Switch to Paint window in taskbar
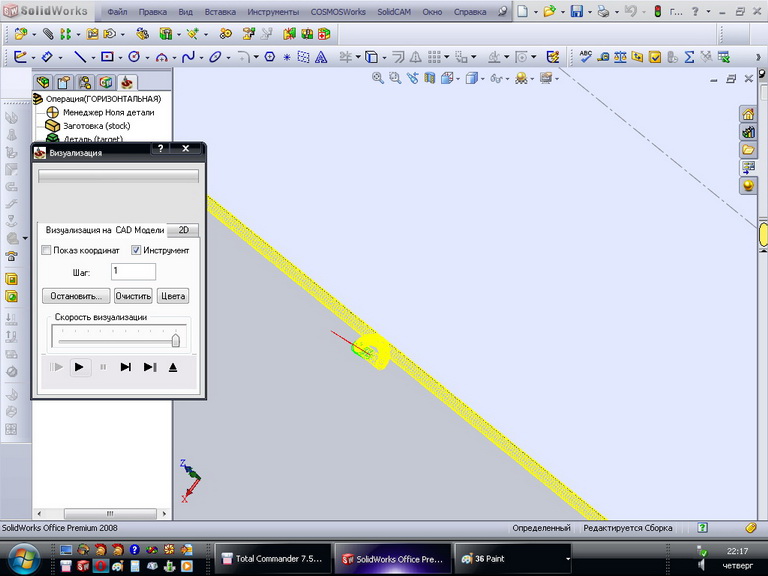This screenshot has height=576, width=768. 513,558
